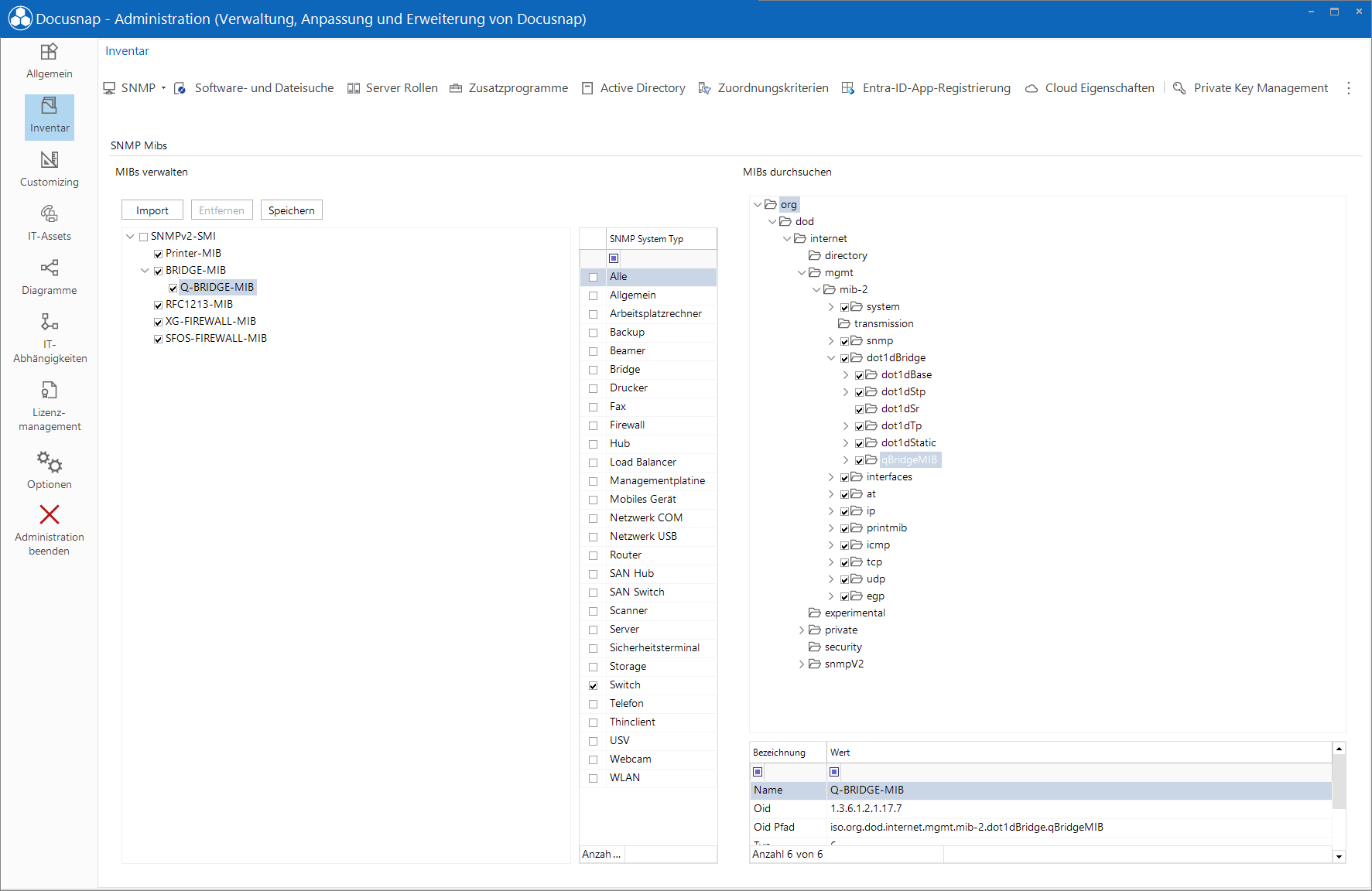Select the SFOS-FIREWALL-MIB tree item

tap(216, 339)
